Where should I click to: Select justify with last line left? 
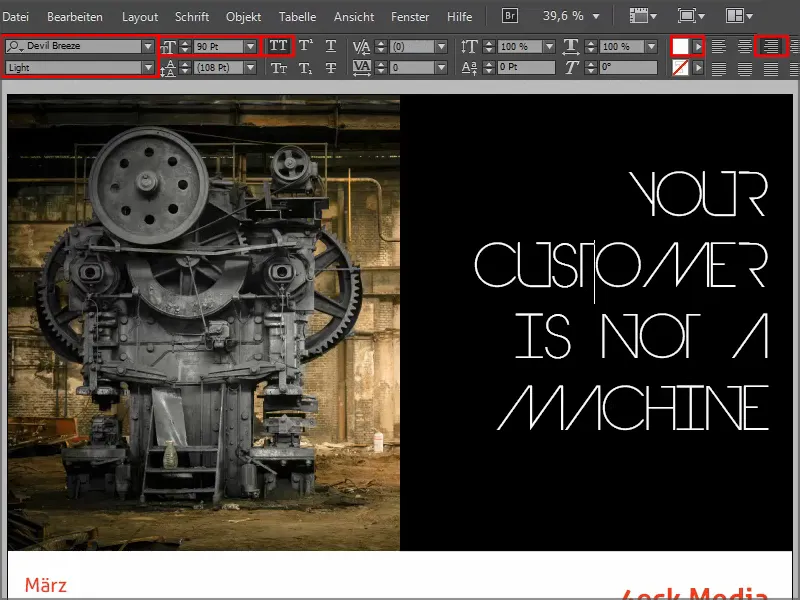point(718,68)
